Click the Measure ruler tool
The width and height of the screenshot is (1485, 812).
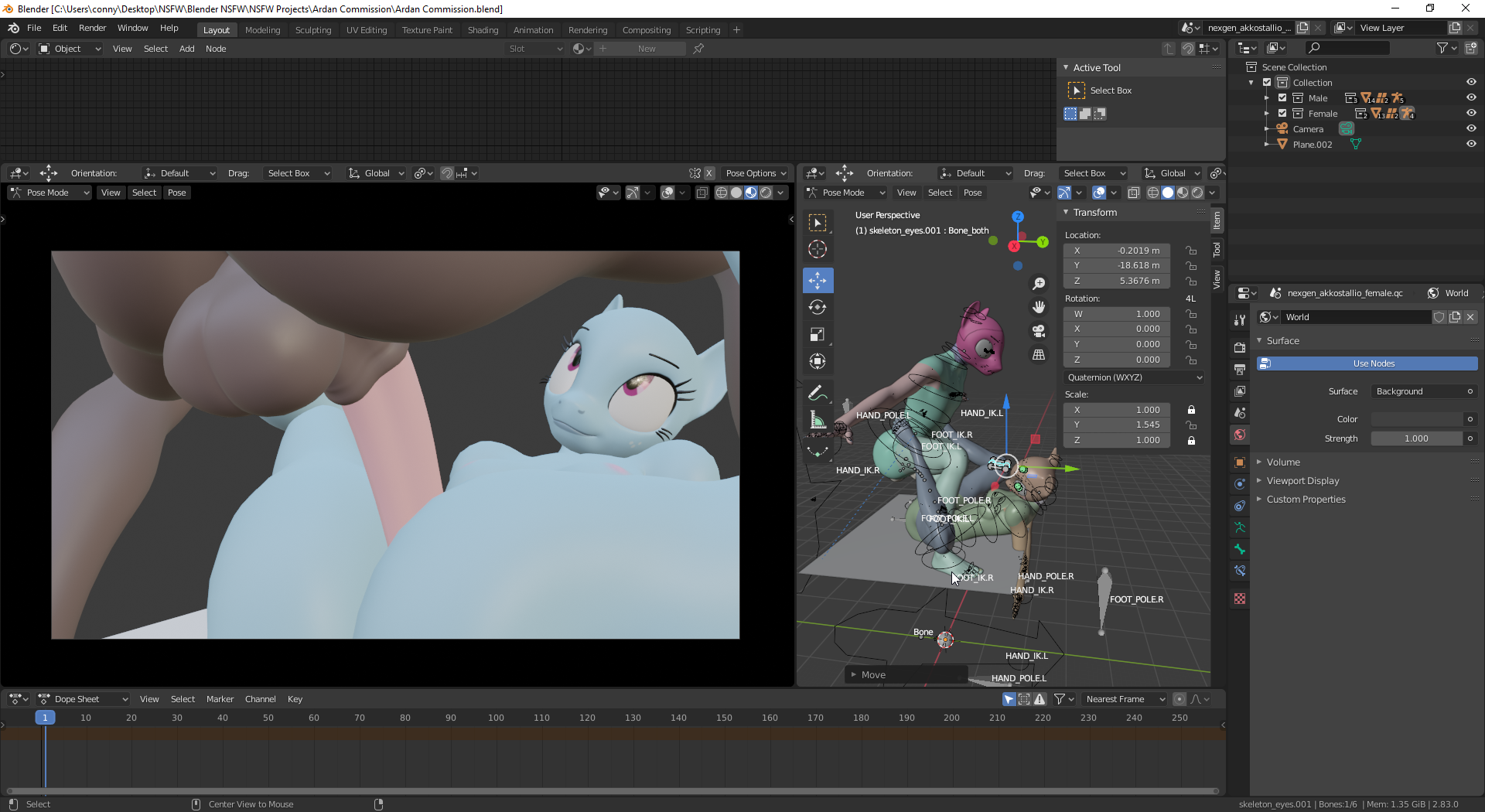[x=818, y=421]
